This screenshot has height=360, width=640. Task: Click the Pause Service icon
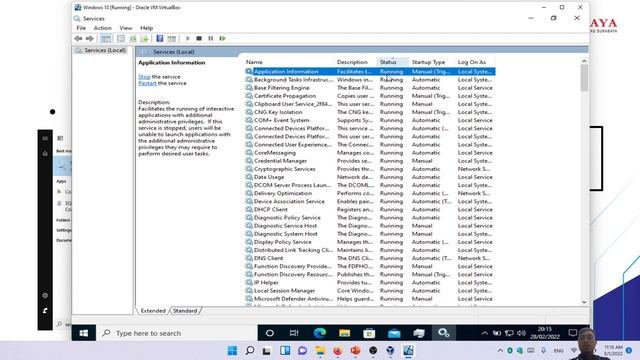point(211,38)
